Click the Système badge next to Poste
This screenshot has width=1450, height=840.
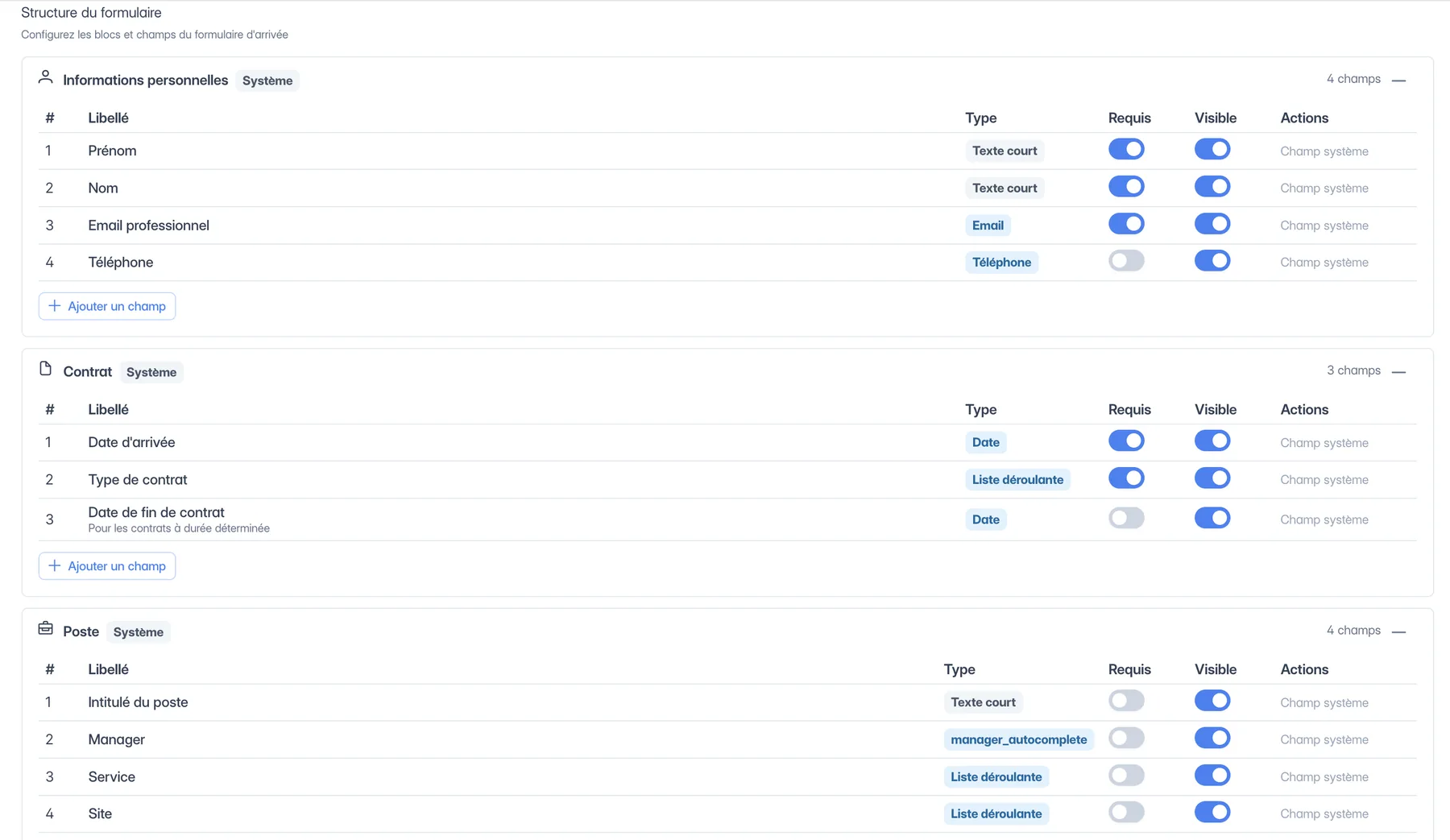pos(139,632)
